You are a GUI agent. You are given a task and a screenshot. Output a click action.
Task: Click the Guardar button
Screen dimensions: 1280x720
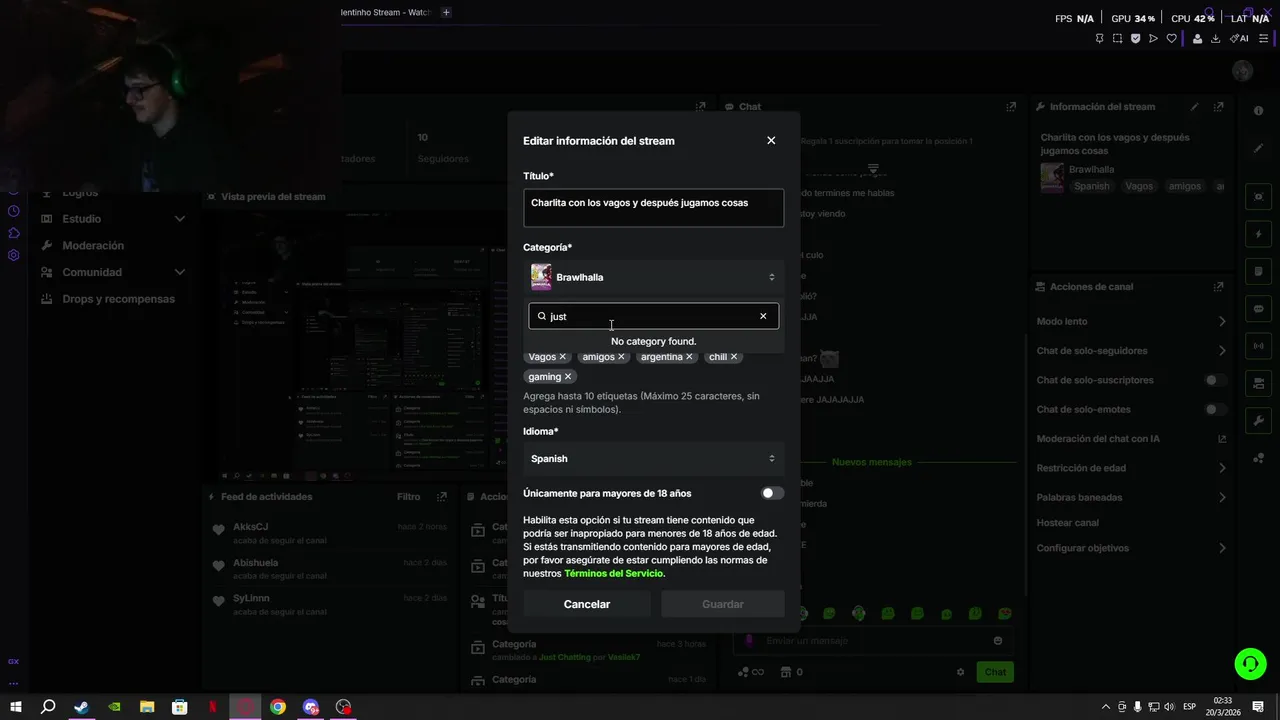[x=723, y=604]
